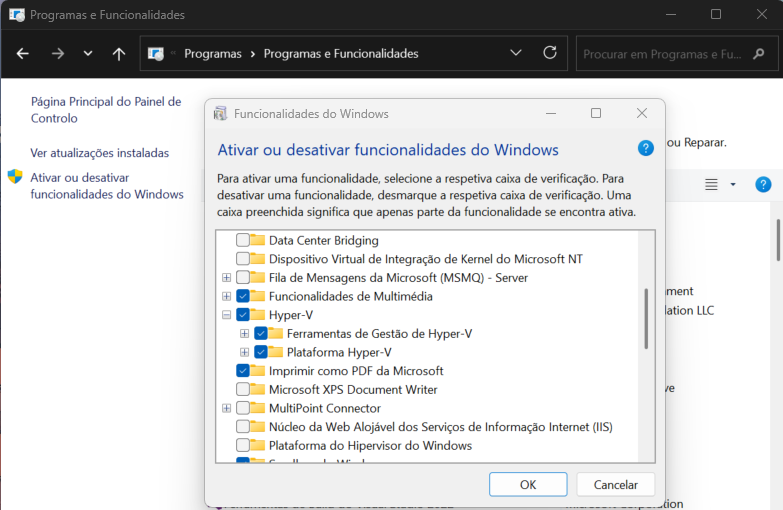This screenshot has width=783, height=510.
Task: Enable Microsoft XPS Document Writer checkbox
Action: (243, 389)
